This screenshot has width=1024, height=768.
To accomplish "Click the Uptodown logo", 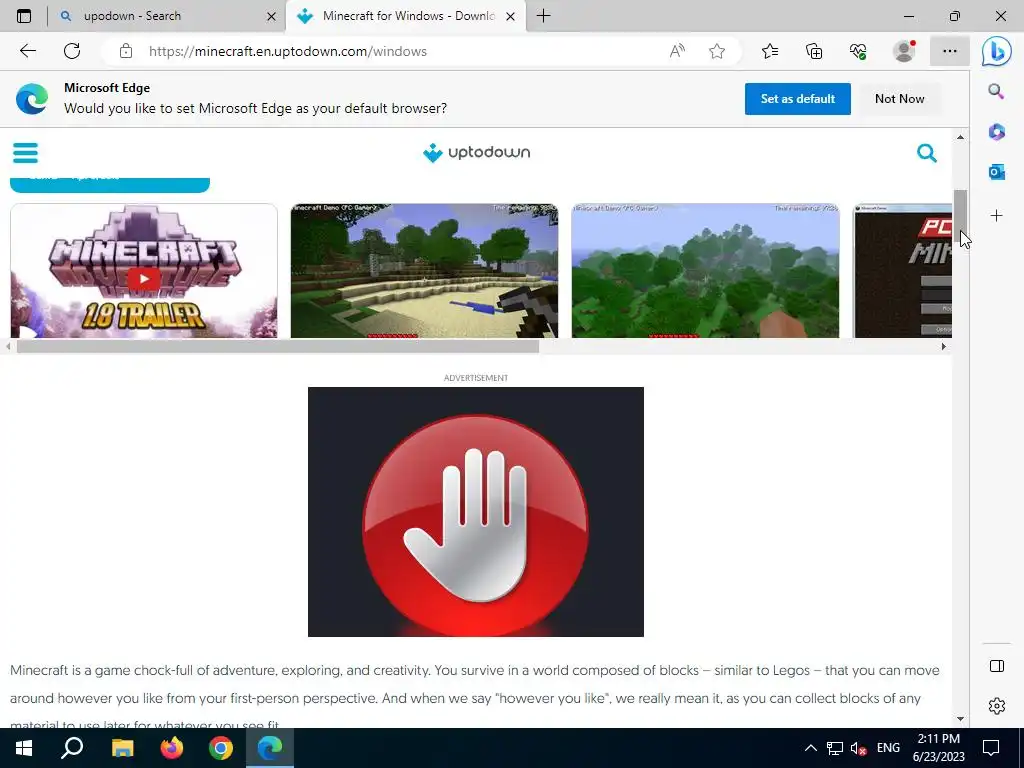I will point(476,153).
